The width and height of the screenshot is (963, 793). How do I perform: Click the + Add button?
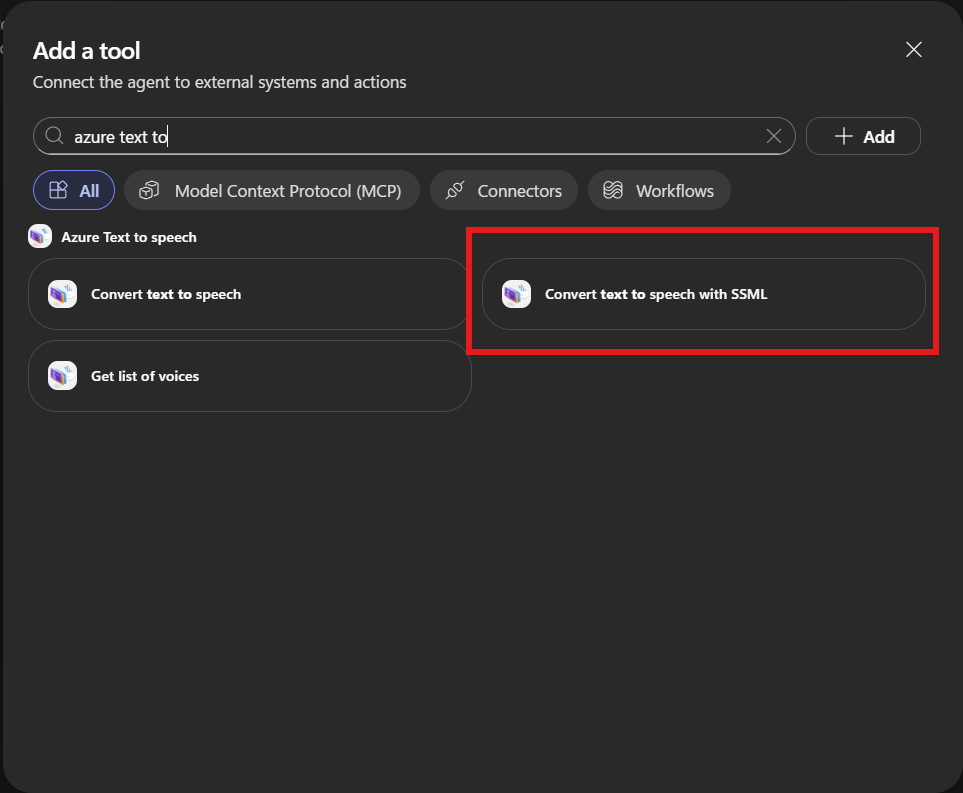tap(863, 136)
